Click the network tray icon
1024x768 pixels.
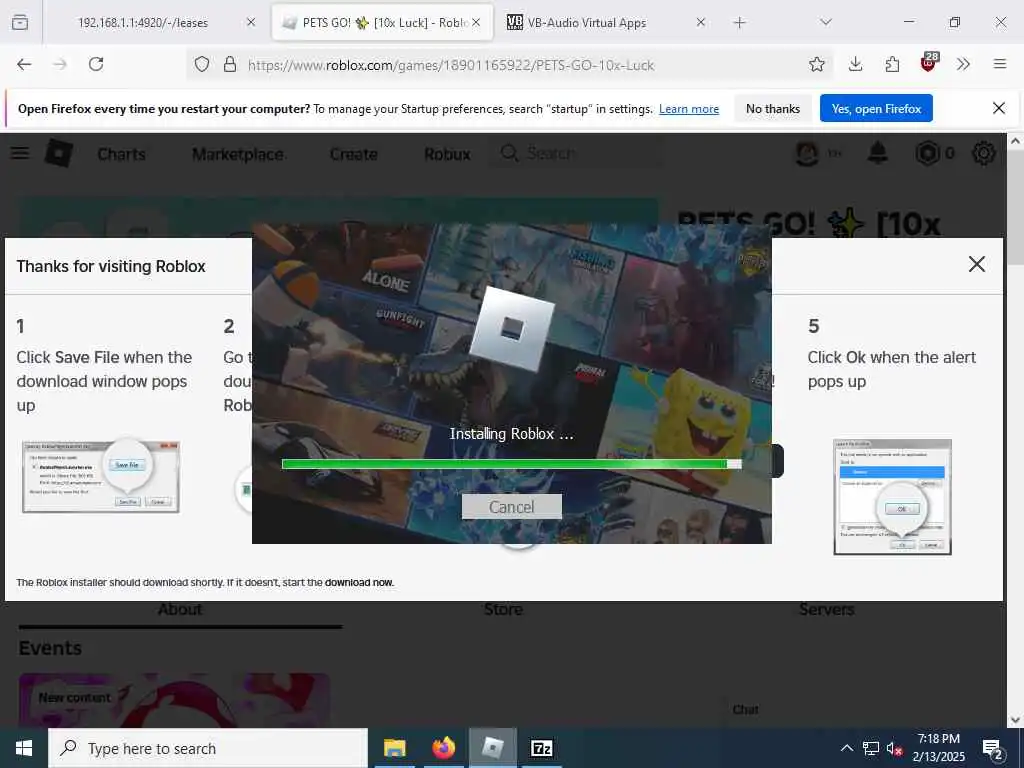871,749
